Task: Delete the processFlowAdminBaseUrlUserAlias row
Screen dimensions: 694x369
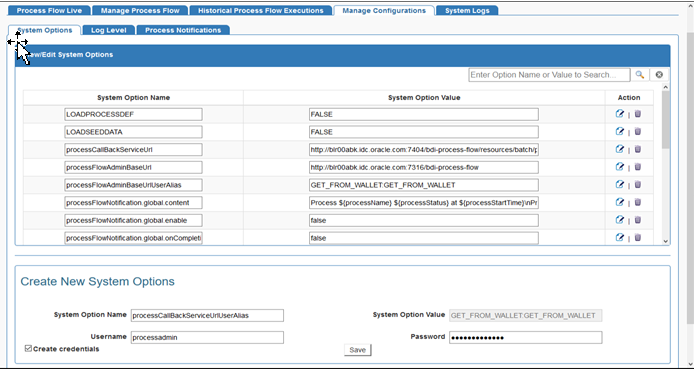Action: pyautogui.click(x=638, y=184)
